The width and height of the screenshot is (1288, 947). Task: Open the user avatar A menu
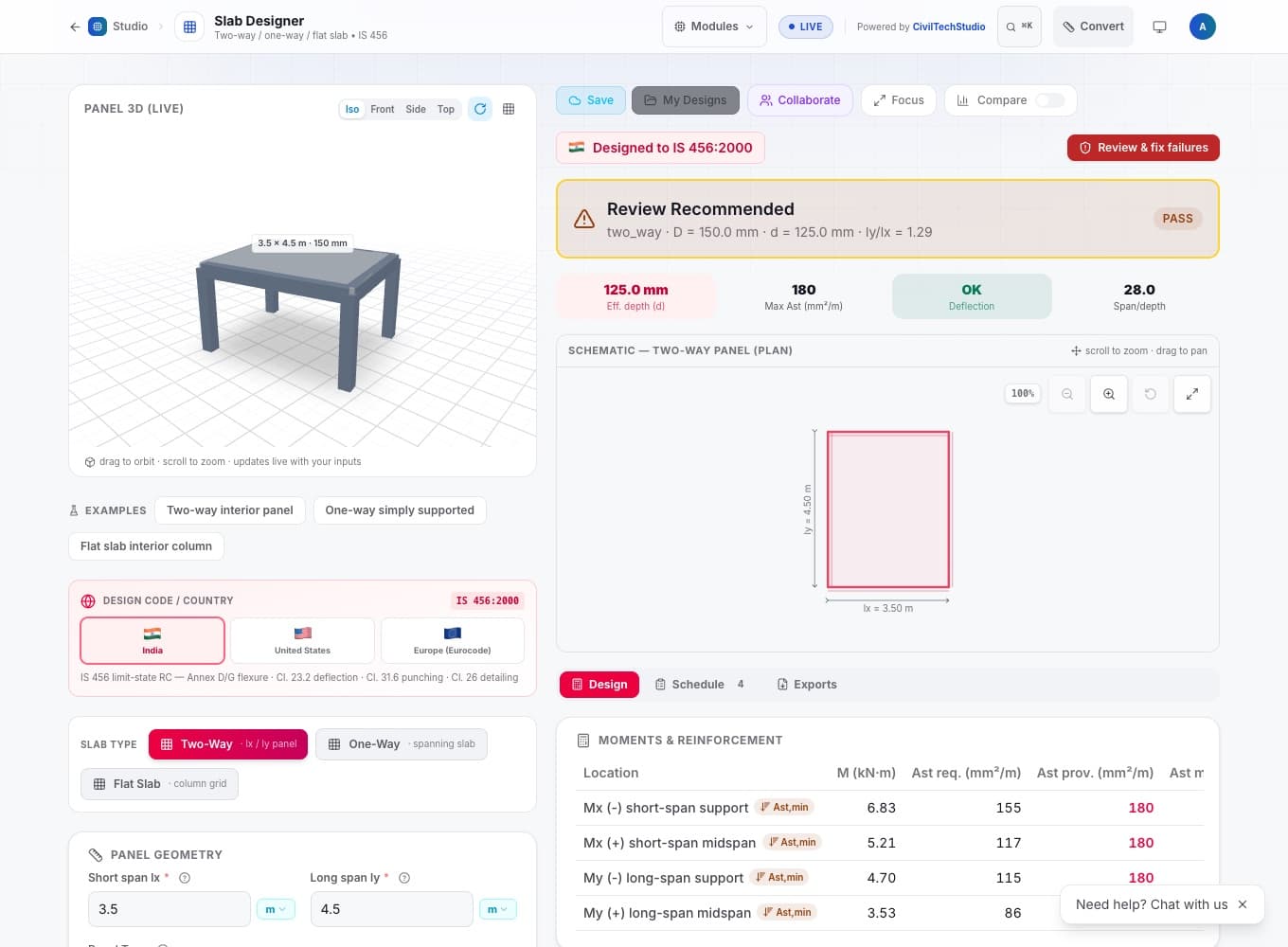[x=1202, y=27]
